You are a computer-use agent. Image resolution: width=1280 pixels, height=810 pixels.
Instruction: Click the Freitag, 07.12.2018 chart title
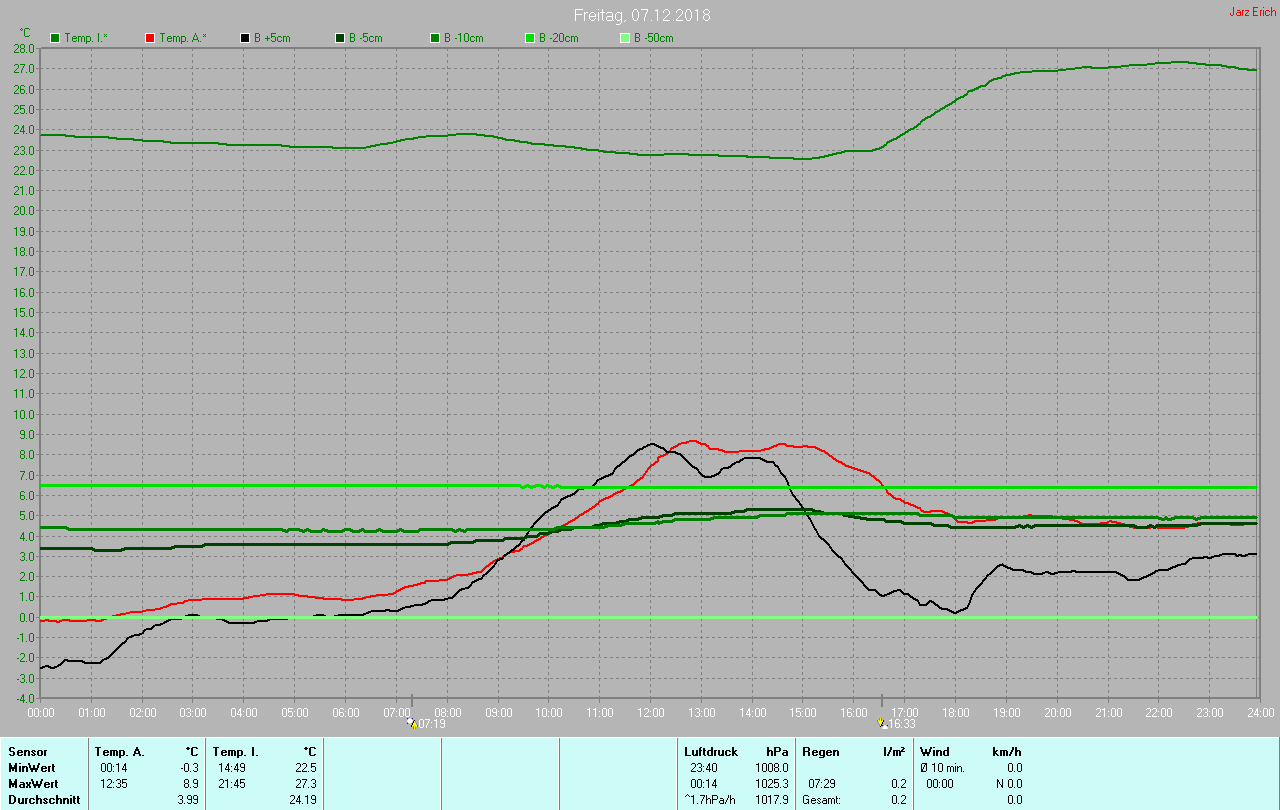click(x=642, y=16)
